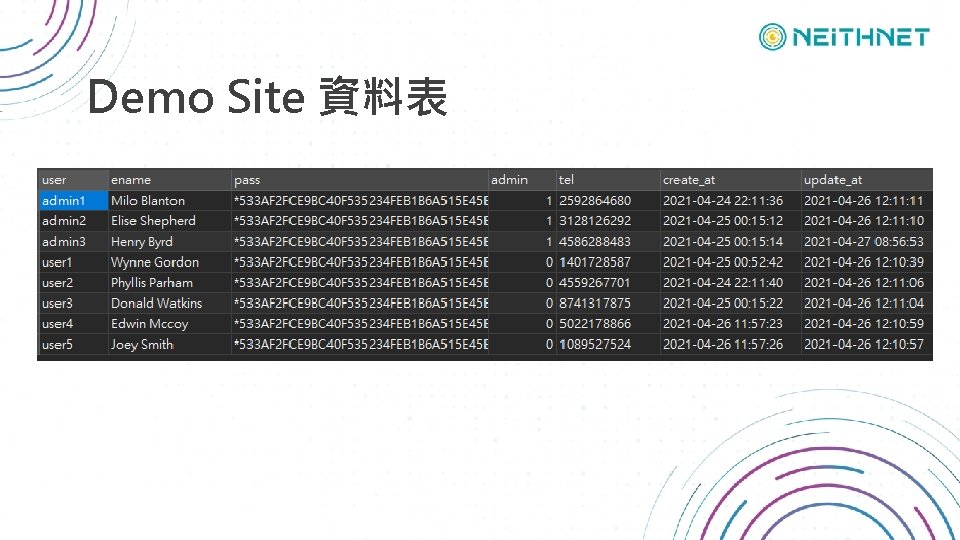Click the 'ename' column header
Screen dimensions: 960x540
170,180
